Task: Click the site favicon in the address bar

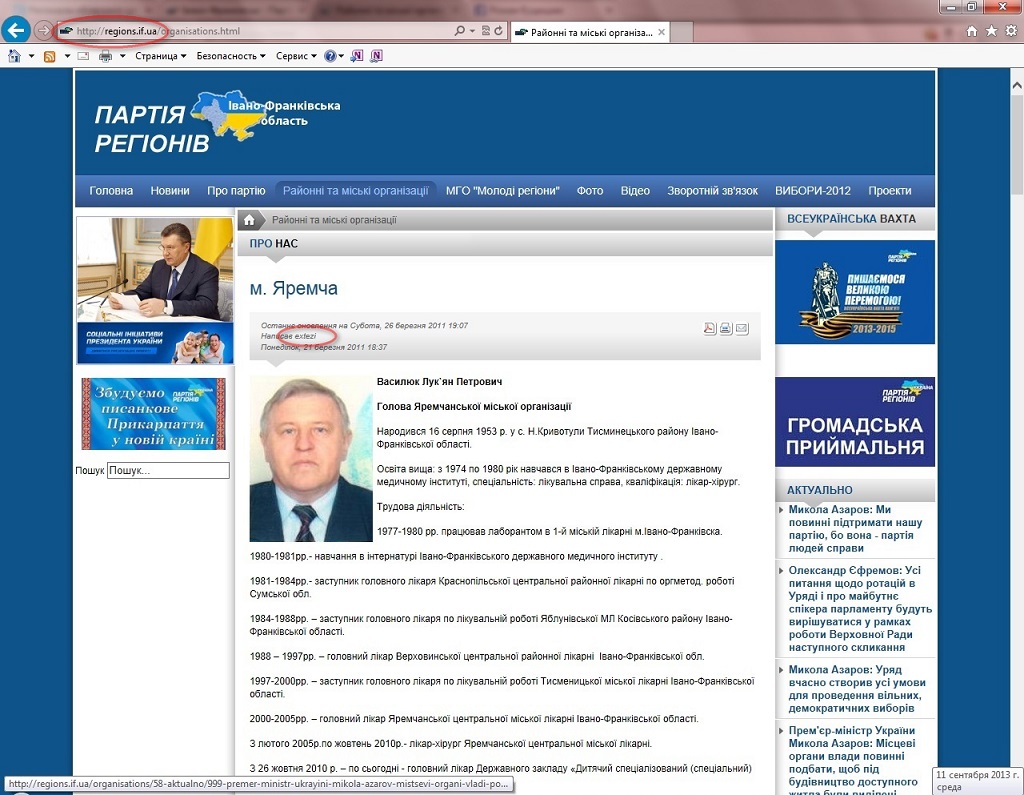Action: (65, 31)
